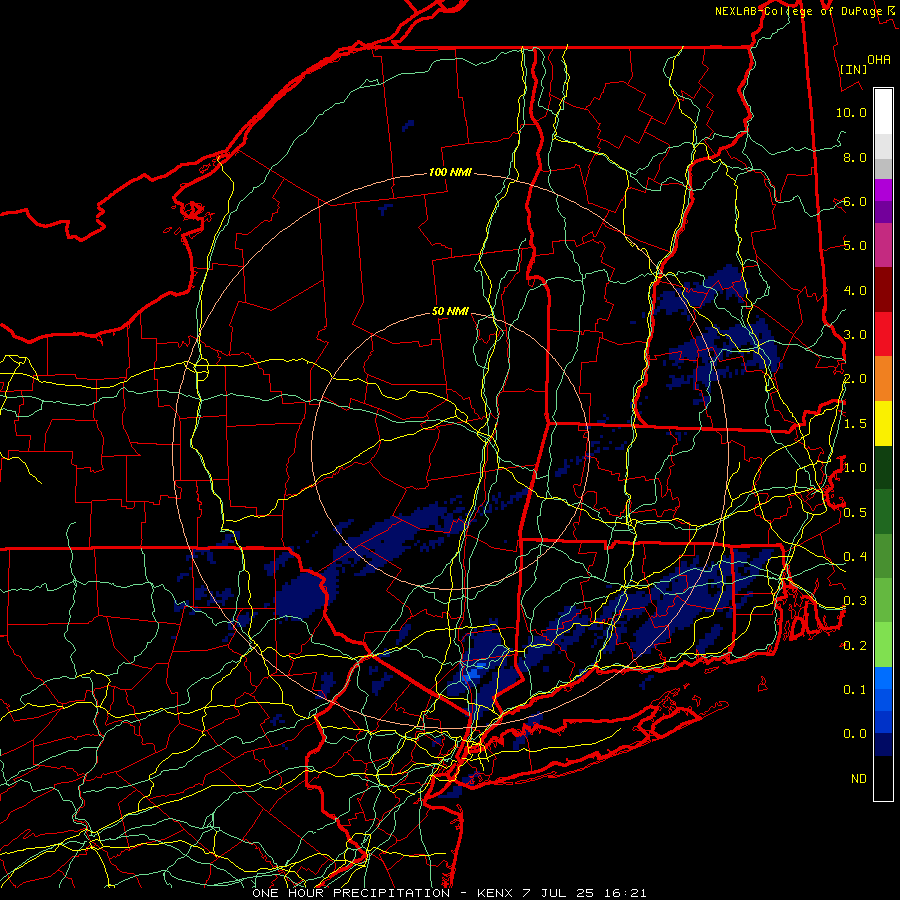The height and width of the screenshot is (900, 900).
Task: Click the "8.0" scale label
Action: pyautogui.click(x=855, y=157)
